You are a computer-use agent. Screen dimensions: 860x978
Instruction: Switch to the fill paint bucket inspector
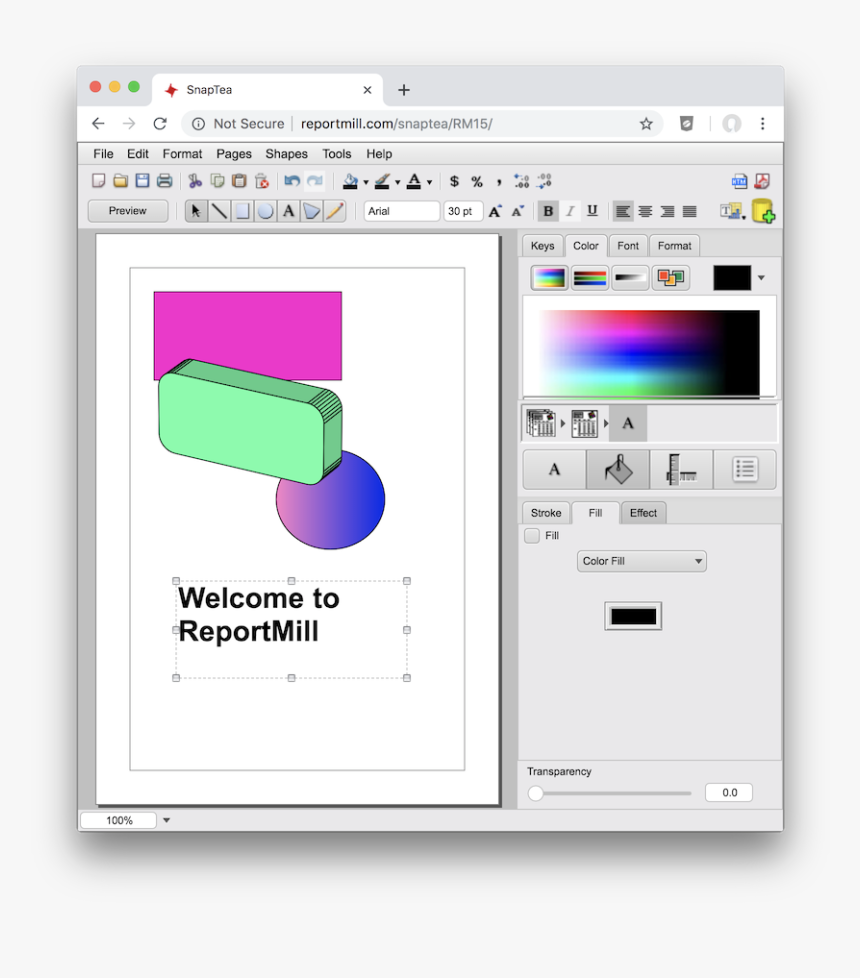pyautogui.click(x=617, y=469)
